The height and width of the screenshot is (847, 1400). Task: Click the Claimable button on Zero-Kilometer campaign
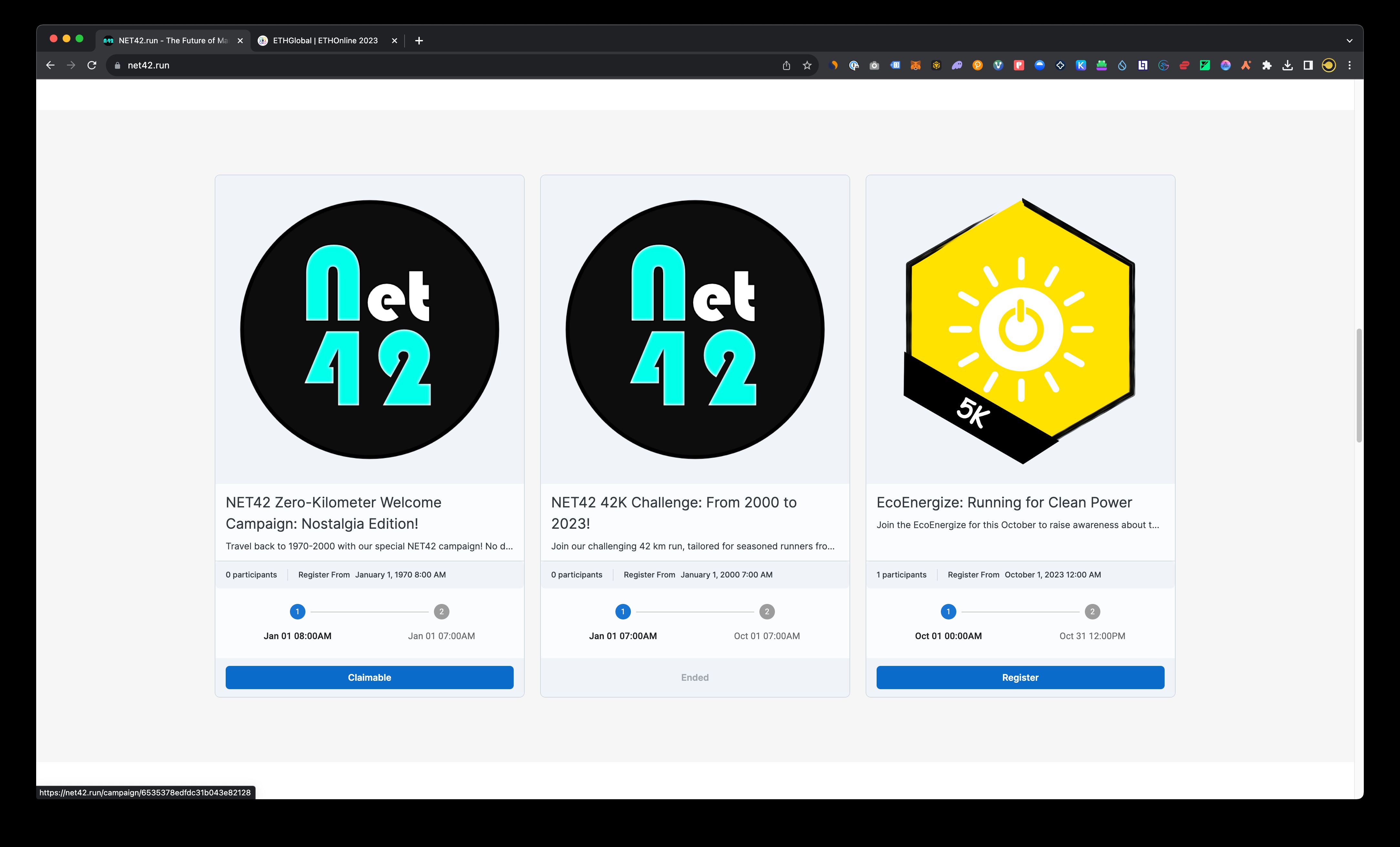[369, 677]
